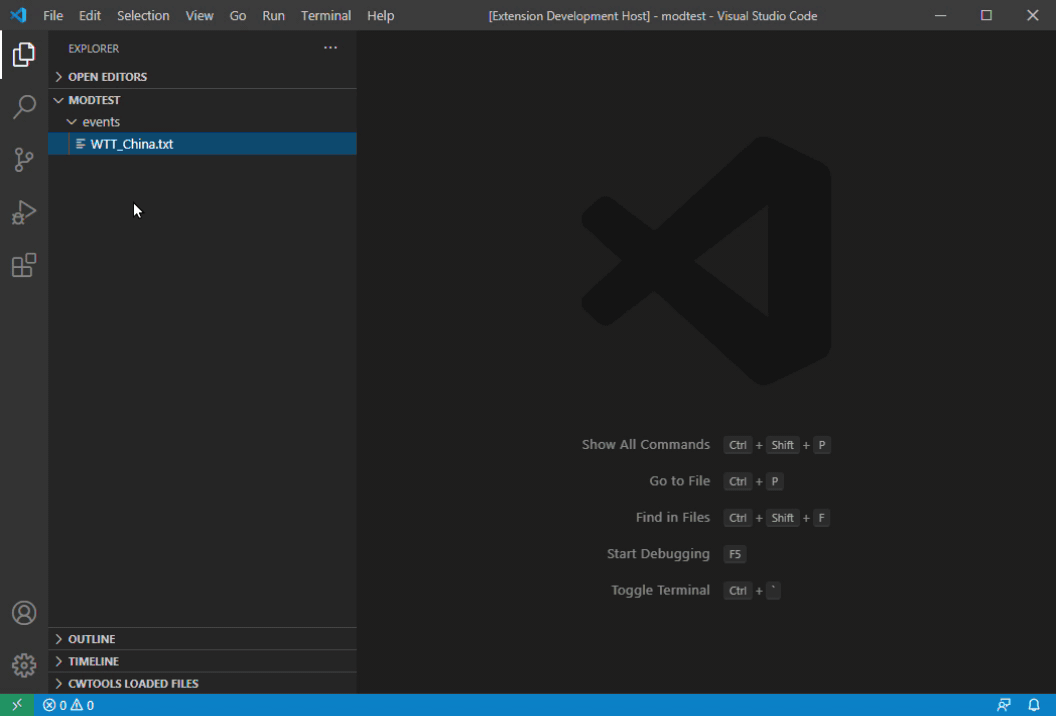The image size is (1056, 716).
Task: Close the VS Code window
Action: click(1032, 15)
